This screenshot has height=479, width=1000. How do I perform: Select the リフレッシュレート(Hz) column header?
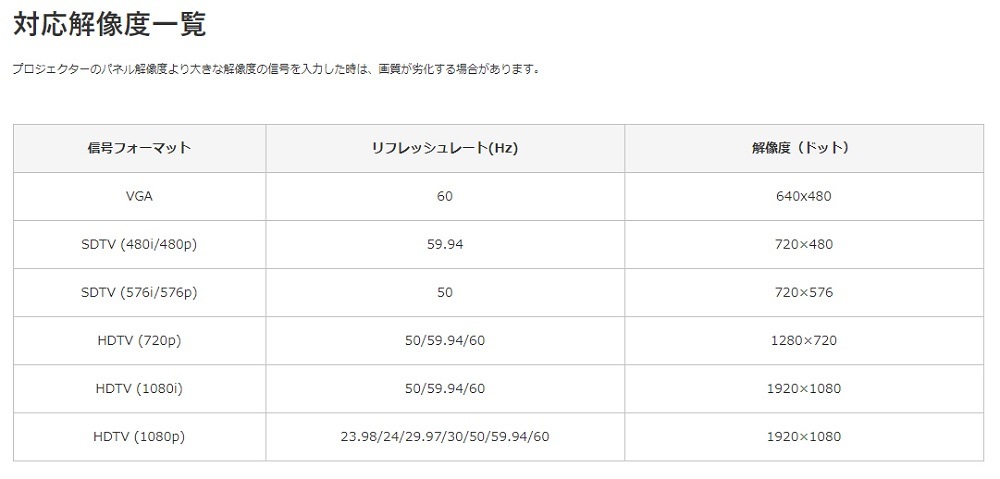(444, 148)
